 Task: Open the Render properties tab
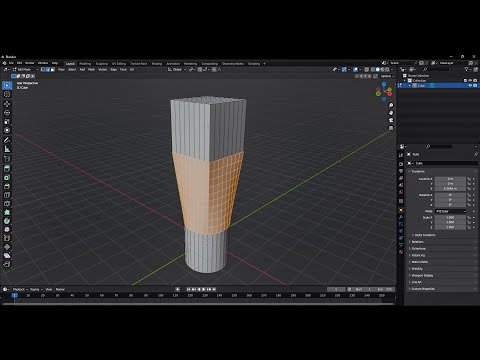[401, 164]
